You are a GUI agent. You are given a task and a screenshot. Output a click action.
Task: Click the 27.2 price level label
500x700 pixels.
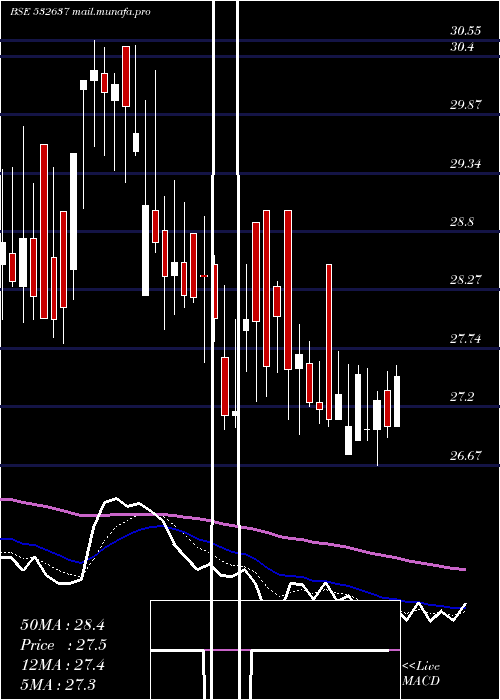(462, 397)
